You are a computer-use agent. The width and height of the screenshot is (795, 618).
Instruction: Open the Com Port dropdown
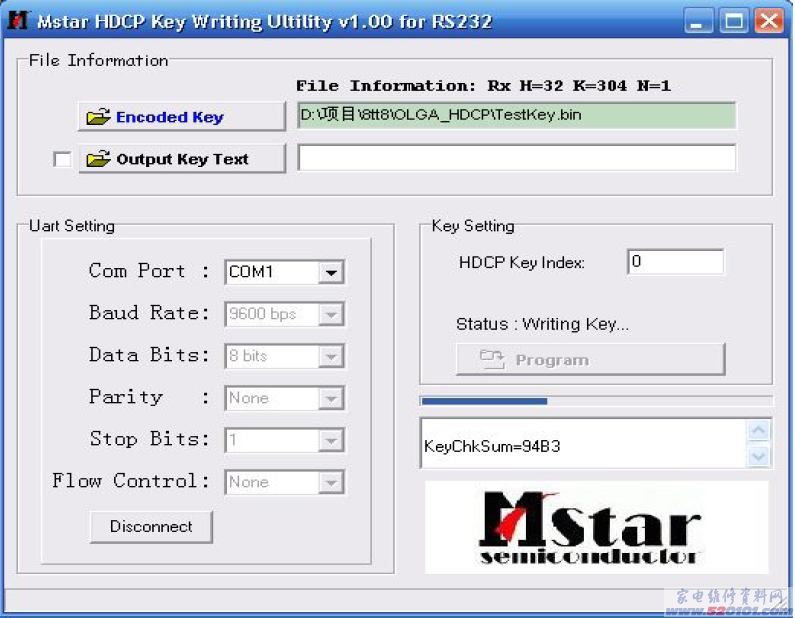pyautogui.click(x=332, y=272)
